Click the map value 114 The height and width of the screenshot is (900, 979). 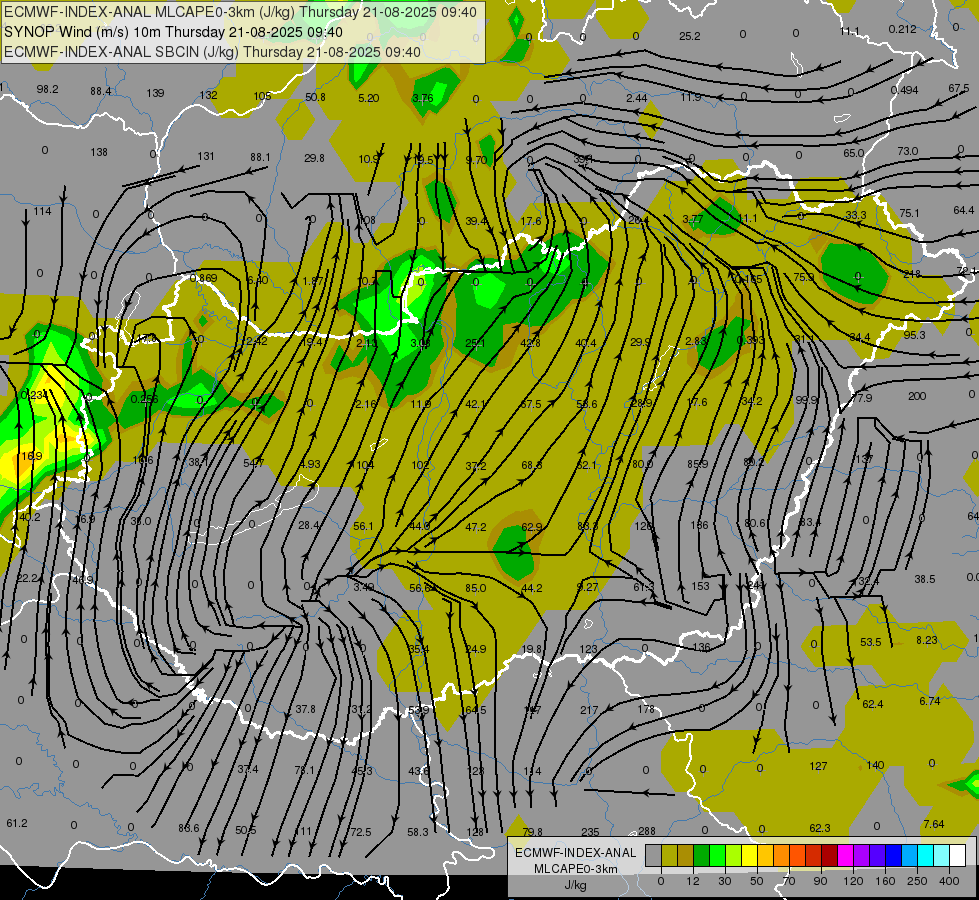click(x=42, y=211)
